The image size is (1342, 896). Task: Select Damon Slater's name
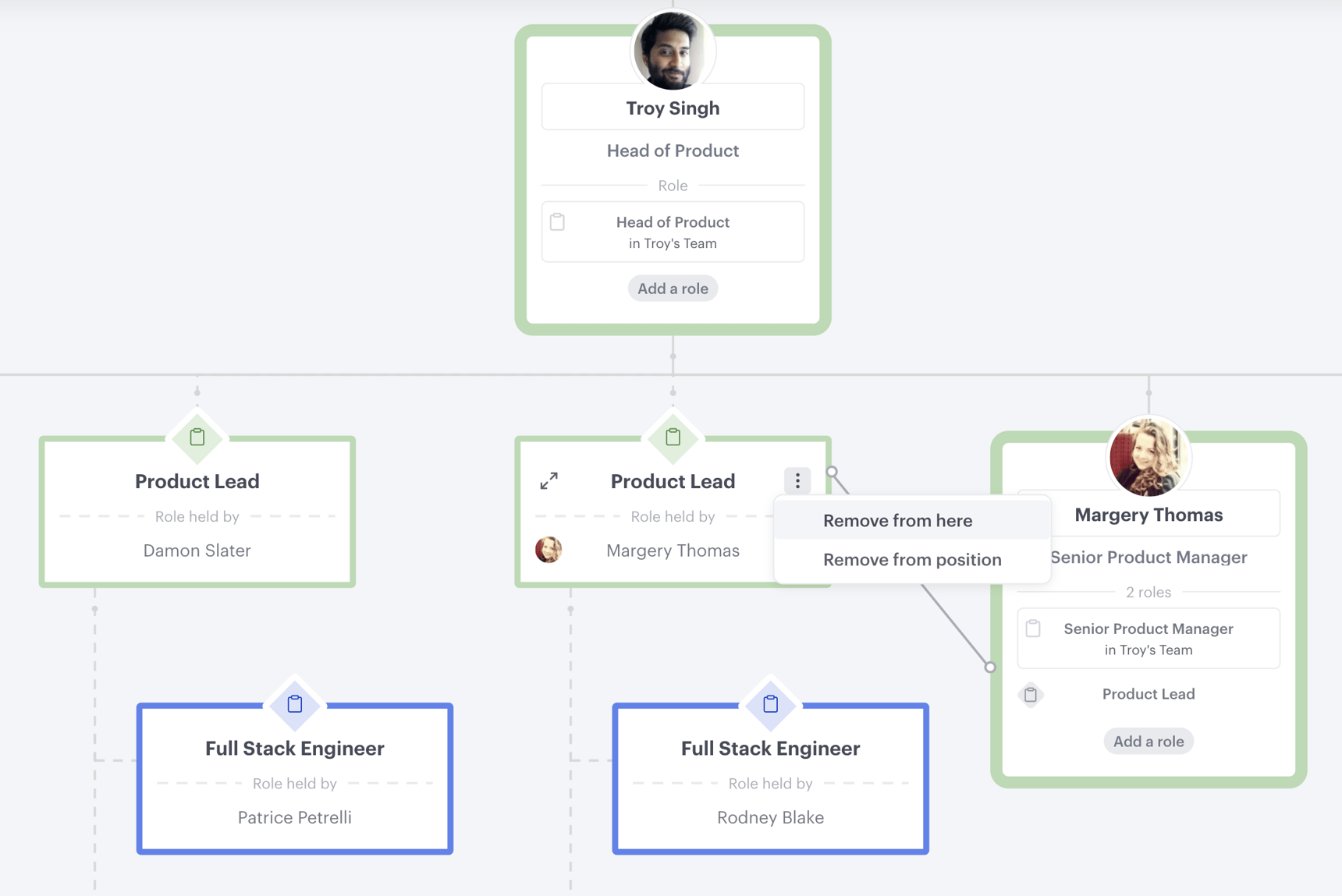[197, 550]
